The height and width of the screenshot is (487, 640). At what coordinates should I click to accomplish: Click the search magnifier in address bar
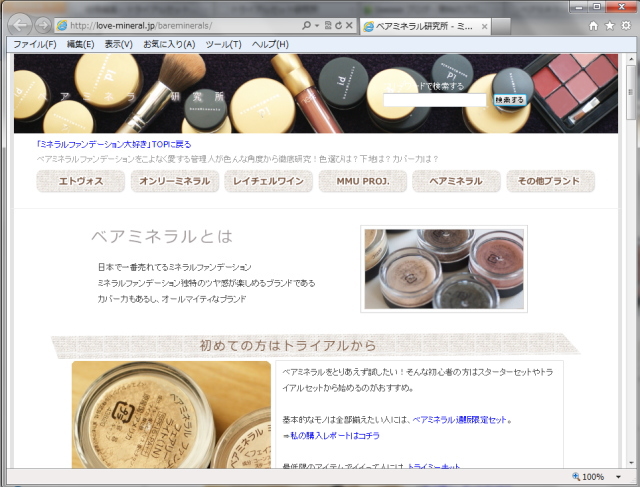(x=306, y=25)
